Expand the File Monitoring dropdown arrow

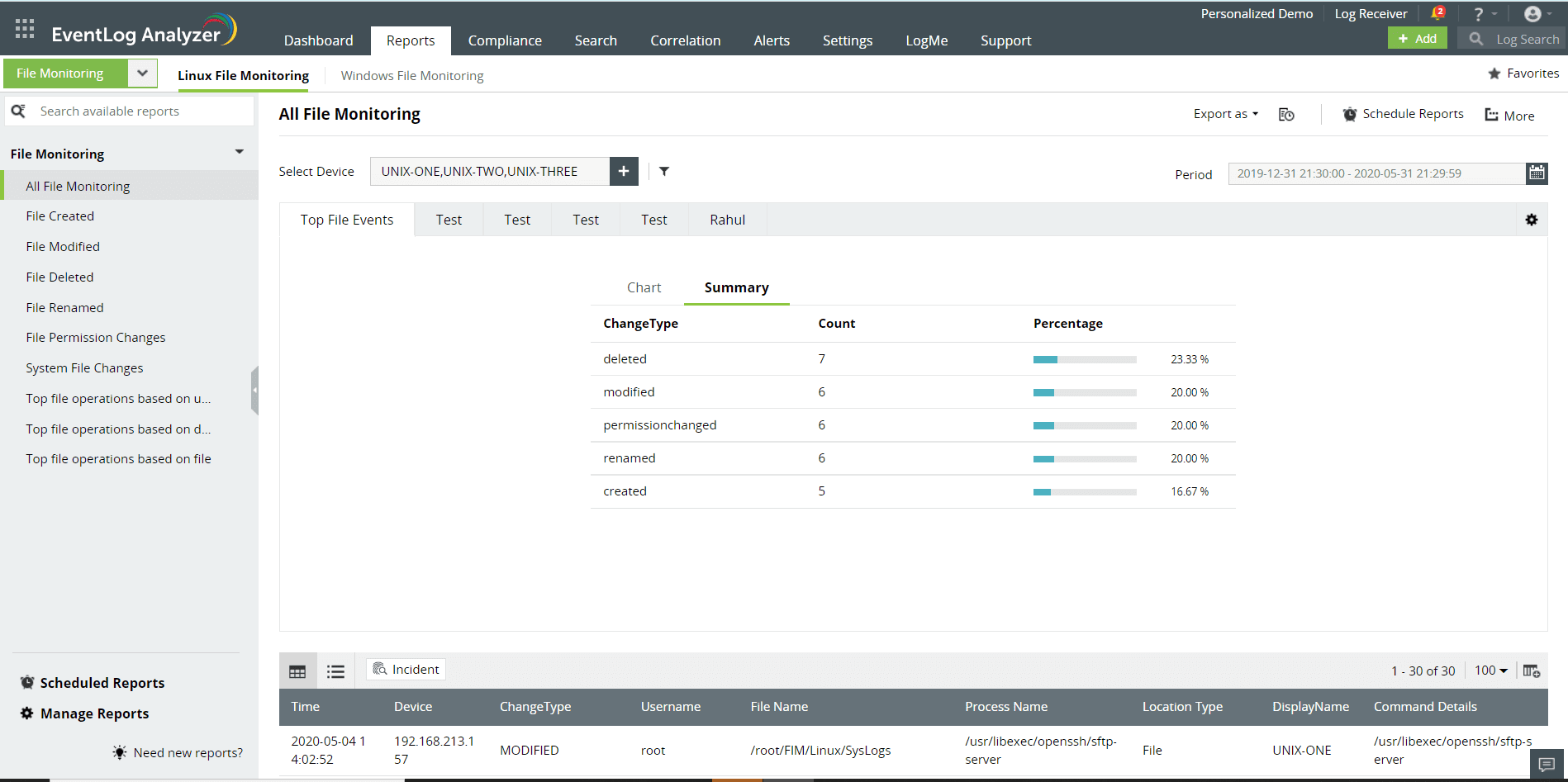pyautogui.click(x=142, y=73)
